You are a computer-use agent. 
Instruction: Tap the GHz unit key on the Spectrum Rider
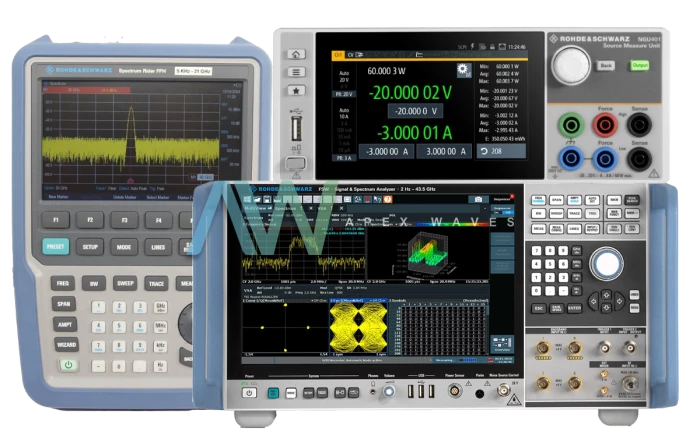point(161,307)
